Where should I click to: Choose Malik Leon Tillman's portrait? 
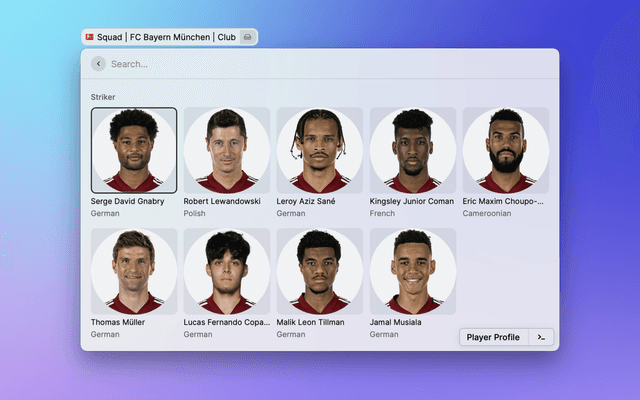point(320,271)
